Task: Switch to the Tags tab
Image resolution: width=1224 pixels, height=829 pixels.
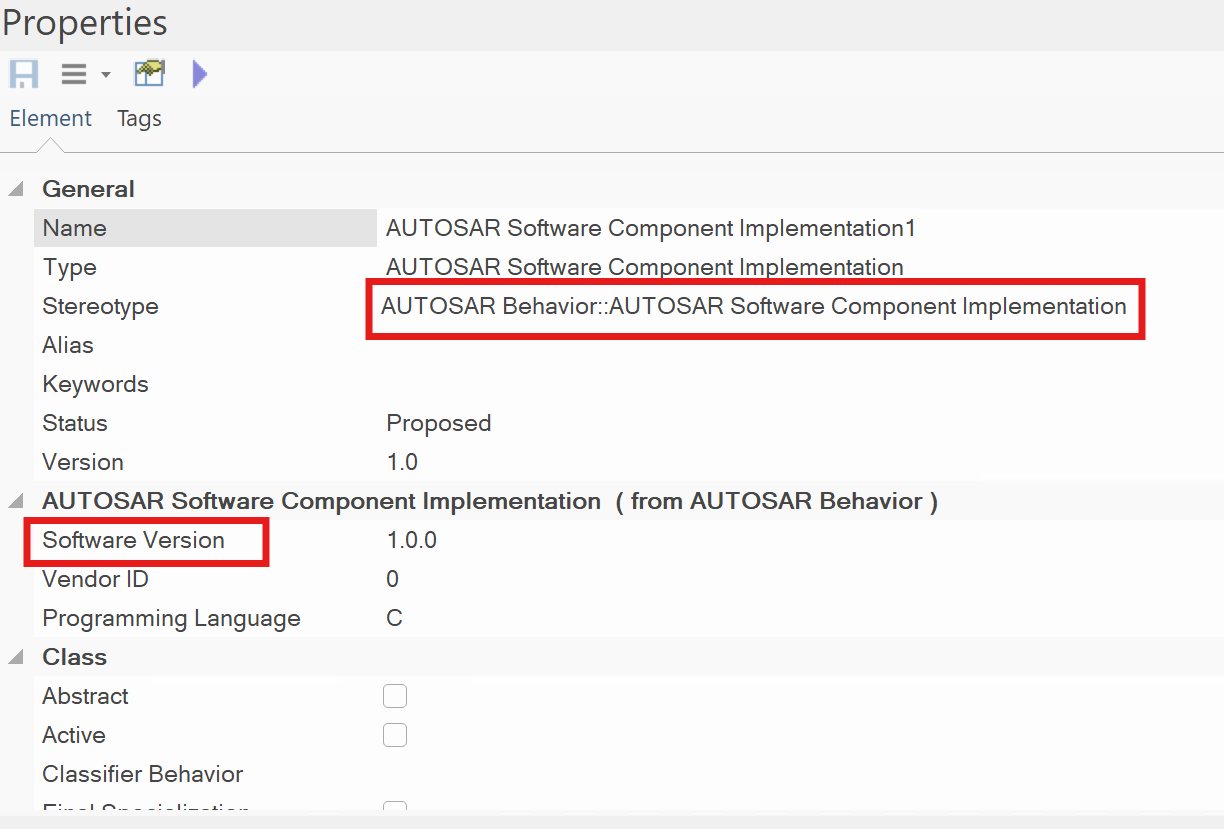Action: click(139, 119)
